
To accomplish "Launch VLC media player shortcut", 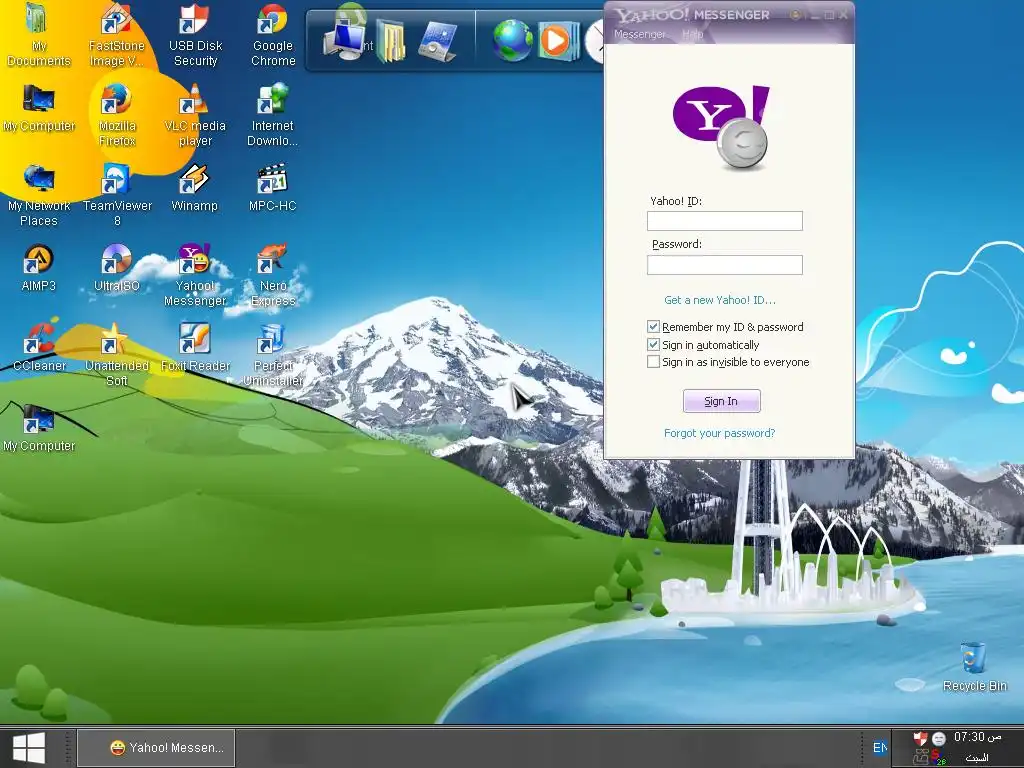I will 195,115.
